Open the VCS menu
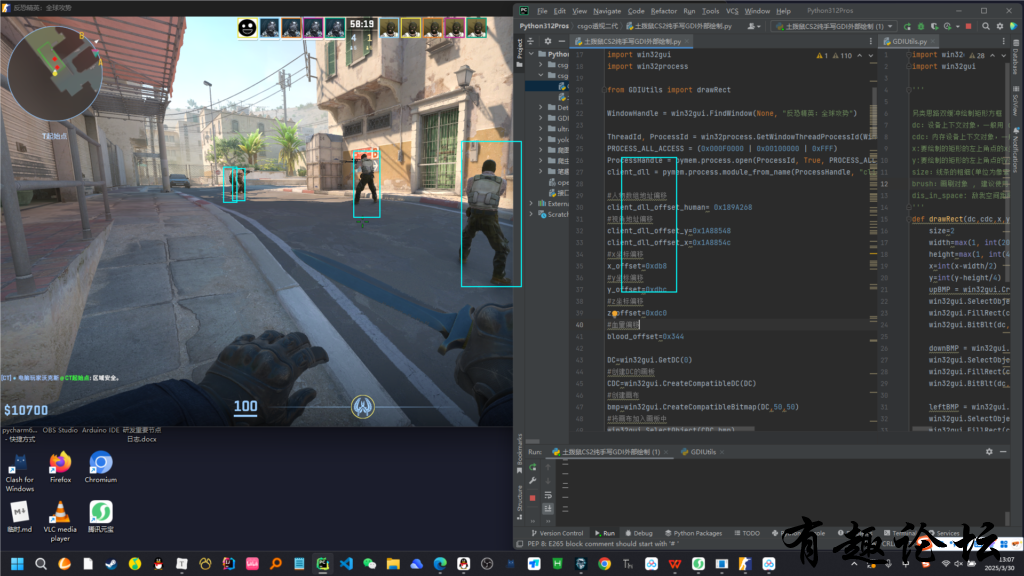1024x576 pixels. (732, 11)
